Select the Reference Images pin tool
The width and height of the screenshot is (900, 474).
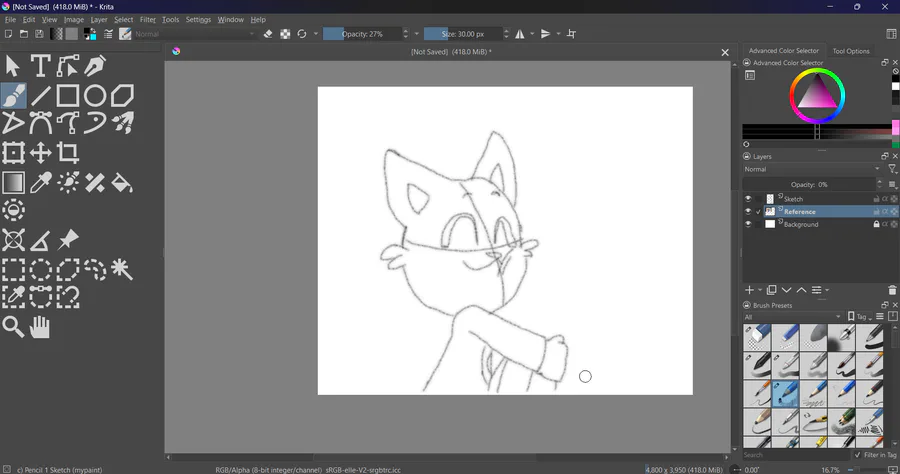68,240
